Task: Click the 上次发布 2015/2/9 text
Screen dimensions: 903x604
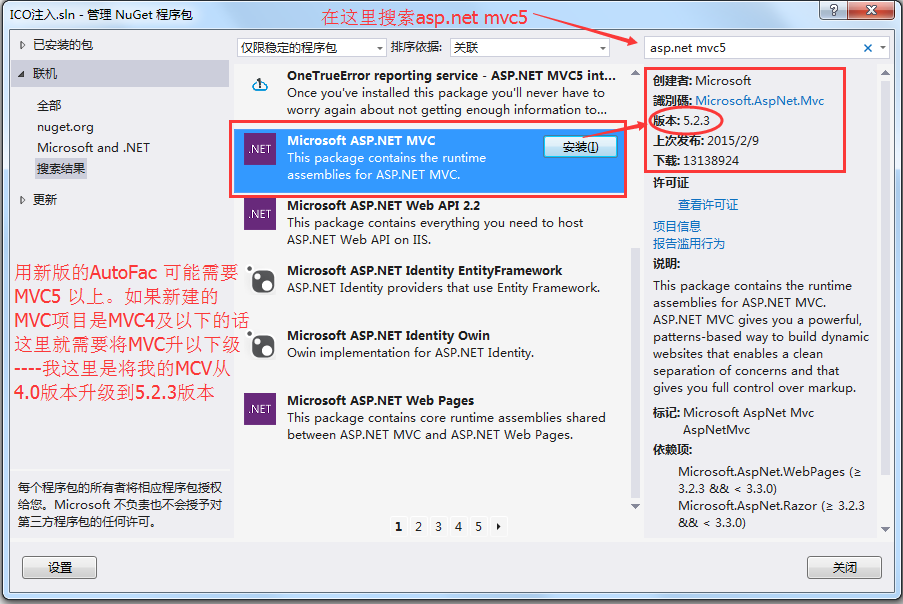Action: [x=706, y=140]
